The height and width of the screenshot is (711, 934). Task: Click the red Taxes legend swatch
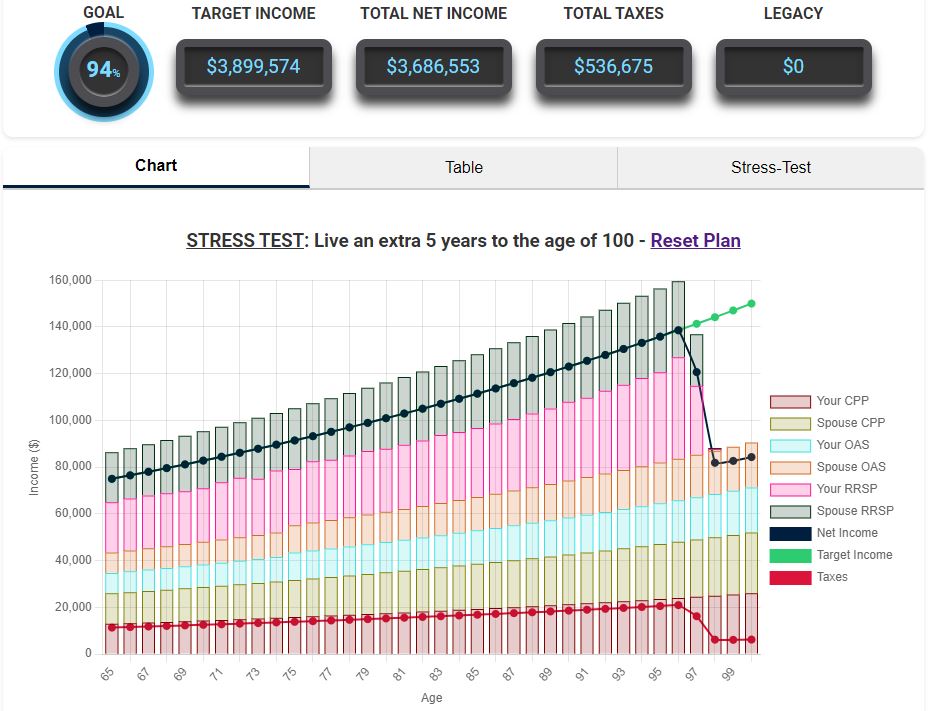(x=789, y=577)
